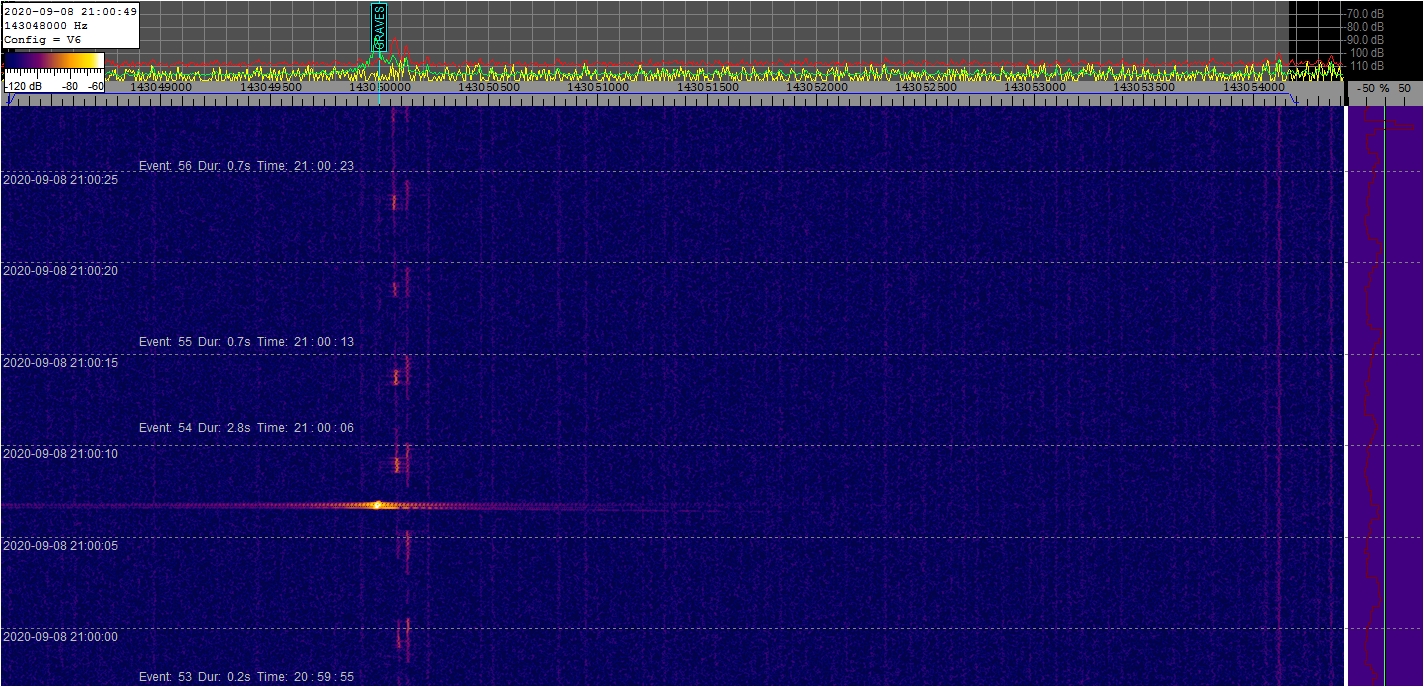Click the '-70.0 dB' amplitude scale label
1424x687 pixels.
pos(1365,13)
